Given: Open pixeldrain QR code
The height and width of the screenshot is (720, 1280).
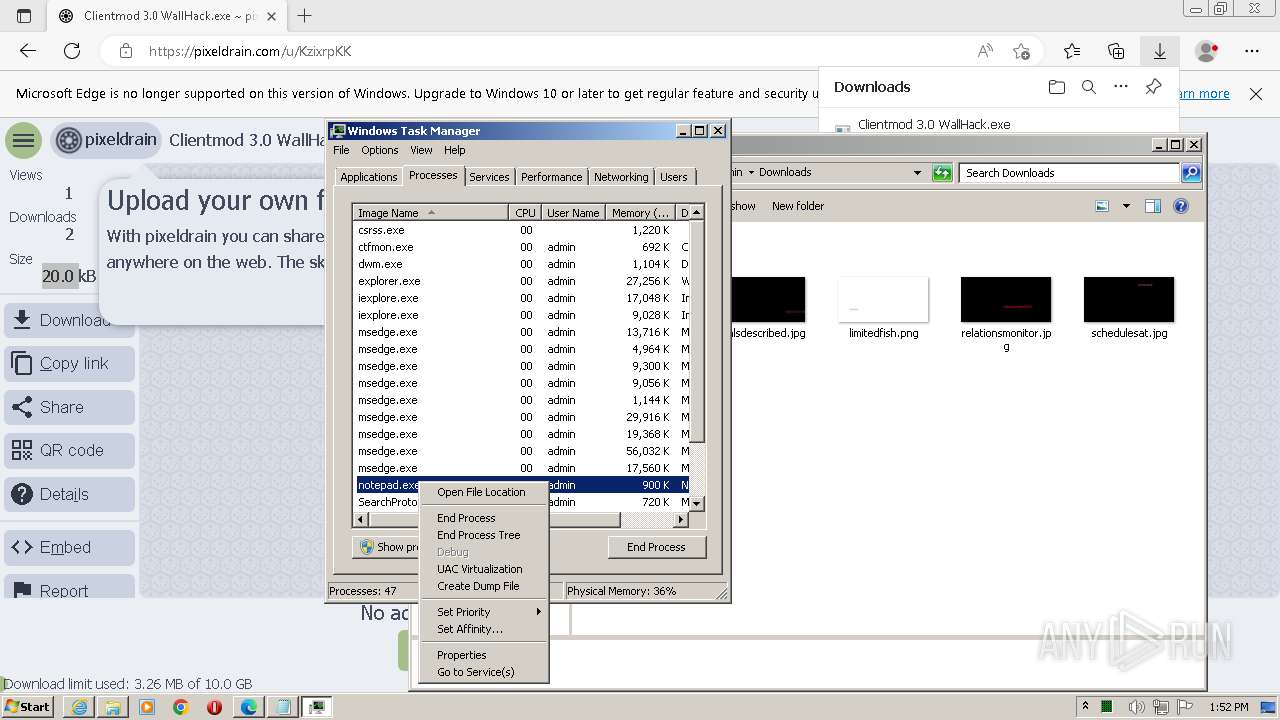Looking at the screenshot, I should pyautogui.click(x=70, y=450).
